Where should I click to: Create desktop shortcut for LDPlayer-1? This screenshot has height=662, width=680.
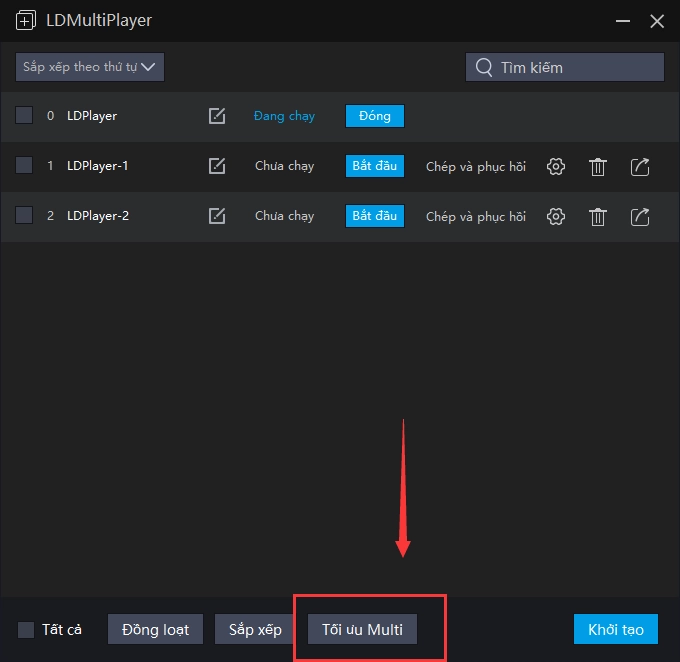click(x=640, y=167)
